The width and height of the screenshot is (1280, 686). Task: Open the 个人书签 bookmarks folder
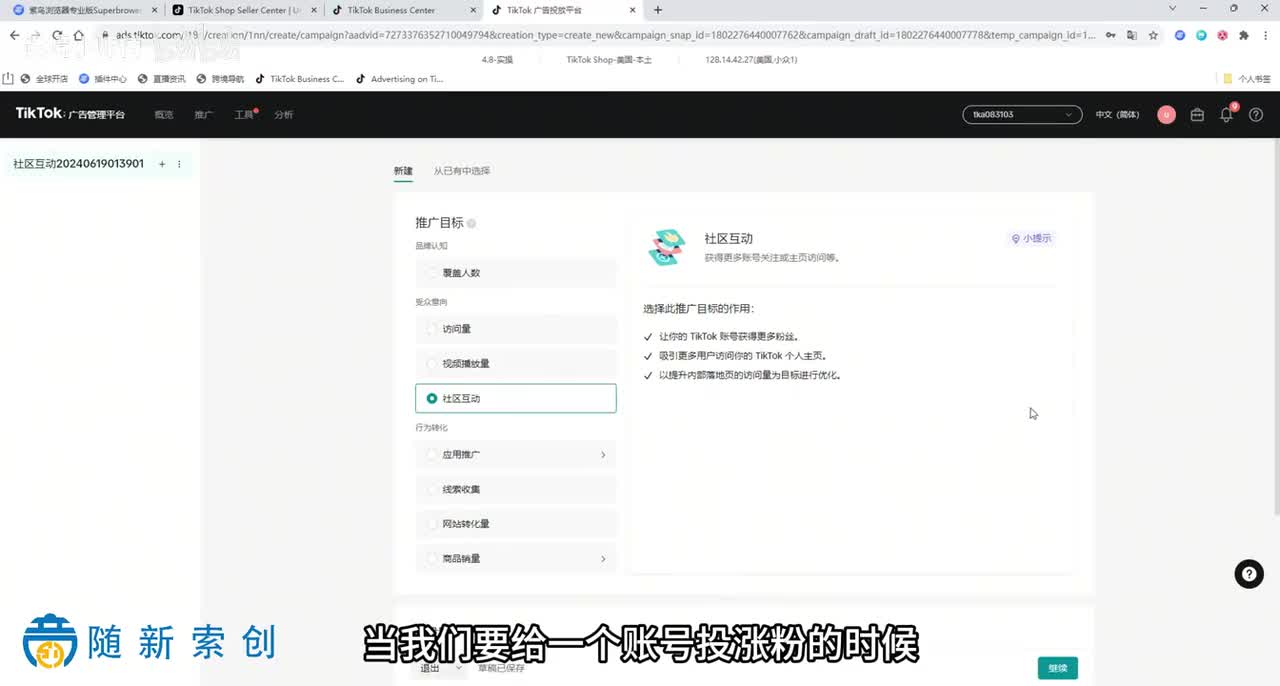pyautogui.click(x=1247, y=79)
